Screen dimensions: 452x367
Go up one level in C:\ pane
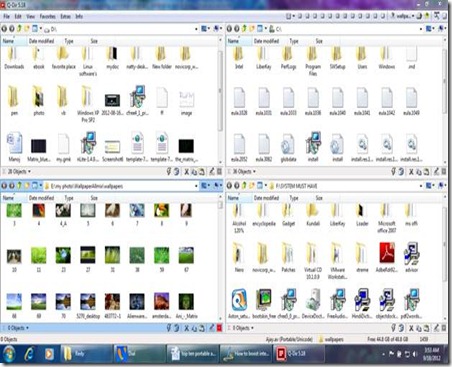pyautogui.click(x=244, y=29)
